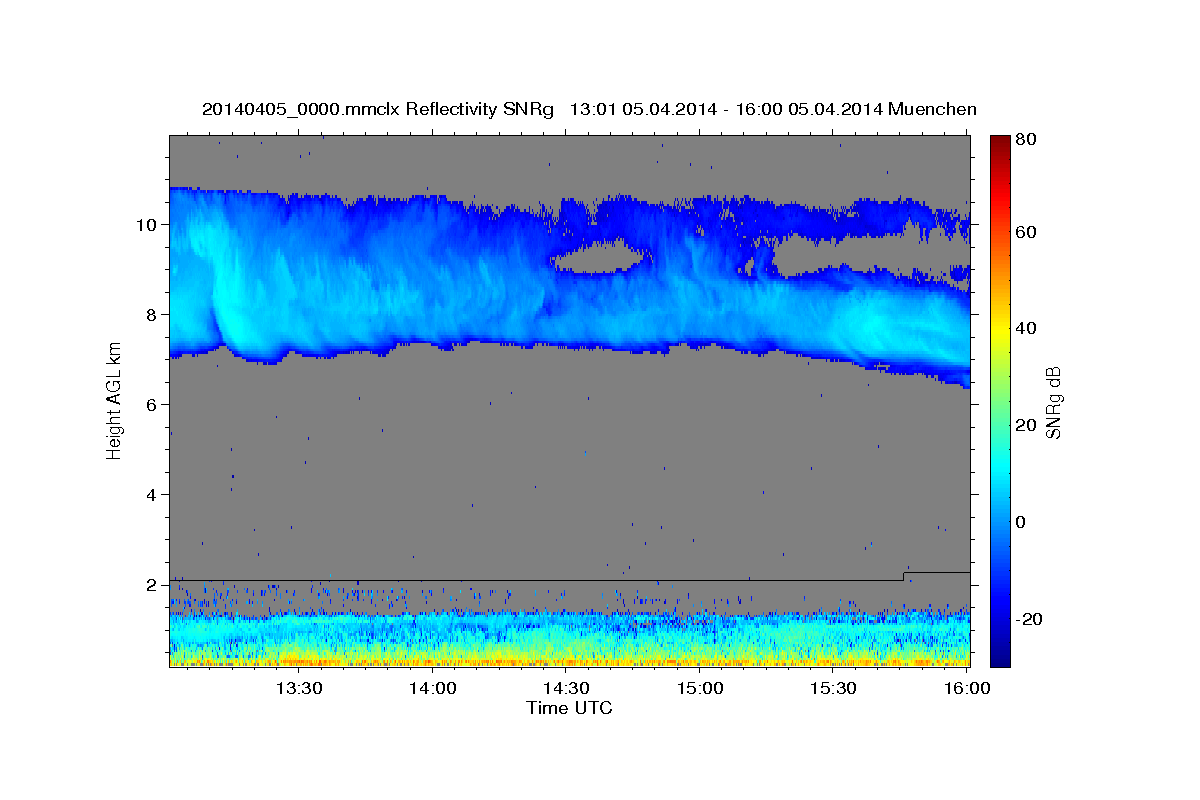Click the 'SNRg dB' colorbar label
This screenshot has height=800, width=1200.
(1052, 402)
